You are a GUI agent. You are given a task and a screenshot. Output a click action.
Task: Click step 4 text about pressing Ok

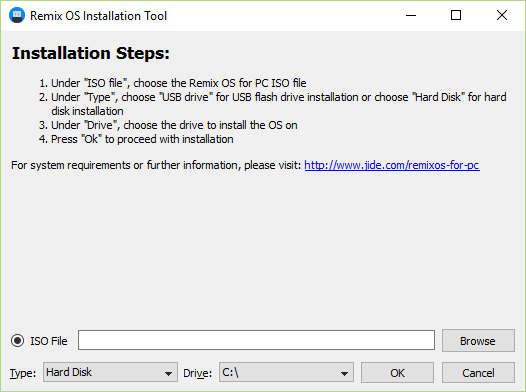pyautogui.click(x=136, y=139)
